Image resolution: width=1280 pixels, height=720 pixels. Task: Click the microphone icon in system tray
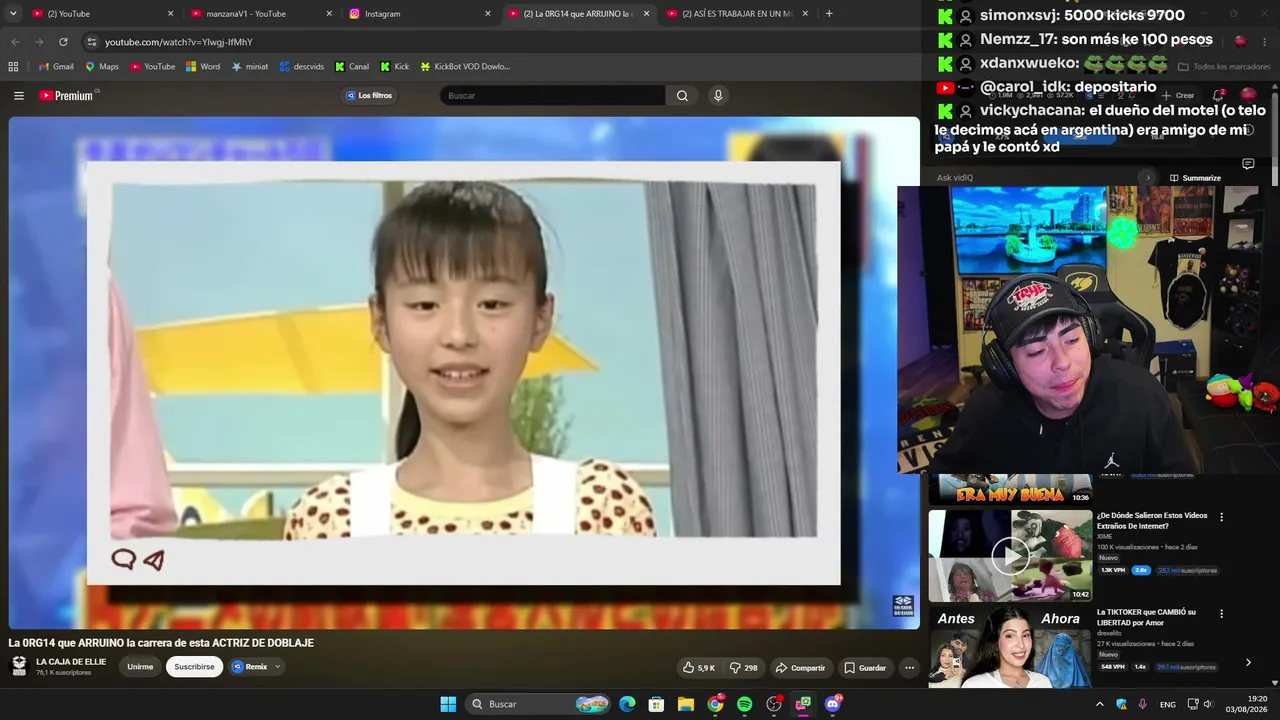point(1142,704)
